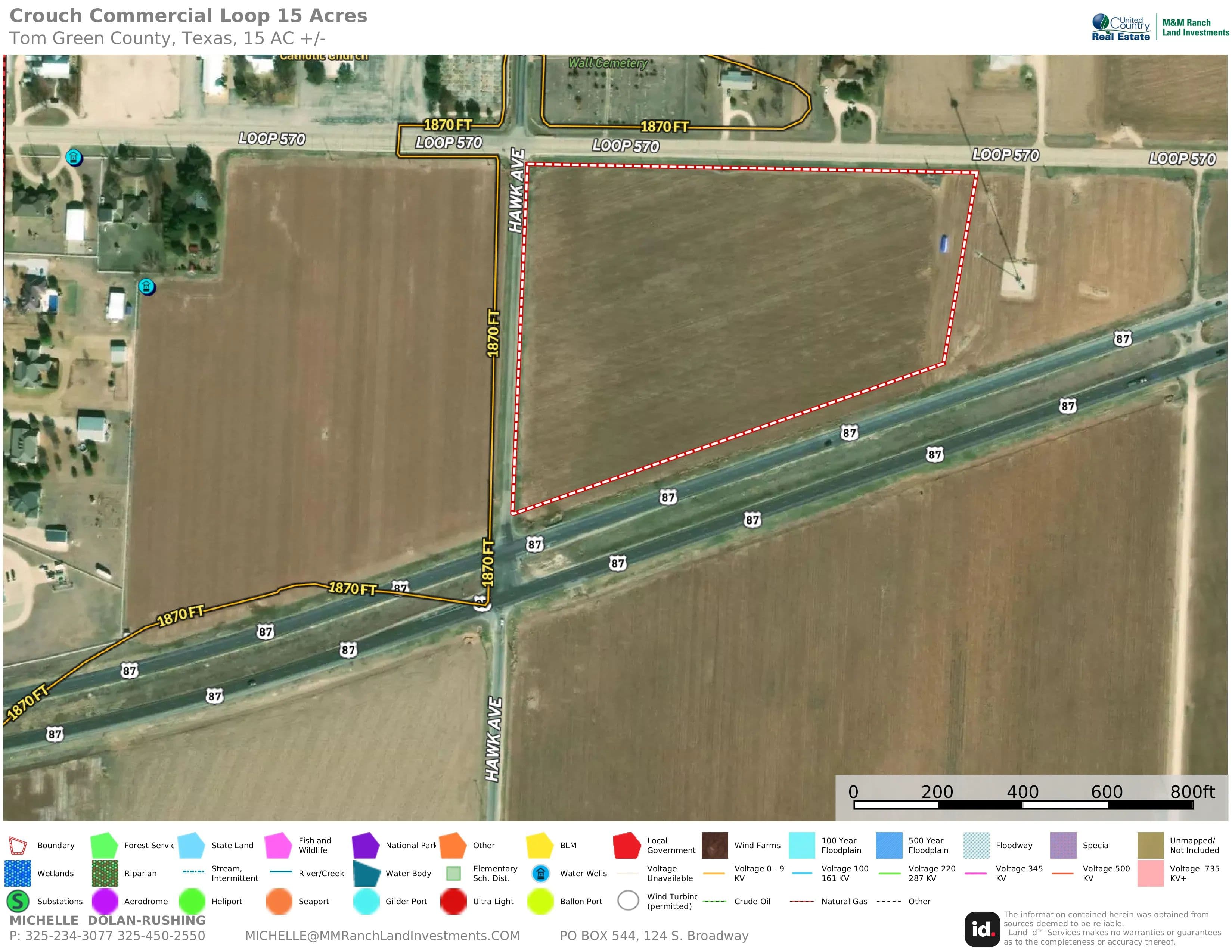Click the water well marker near Loop 570
This screenshot has height=952, width=1232.
pos(73,157)
